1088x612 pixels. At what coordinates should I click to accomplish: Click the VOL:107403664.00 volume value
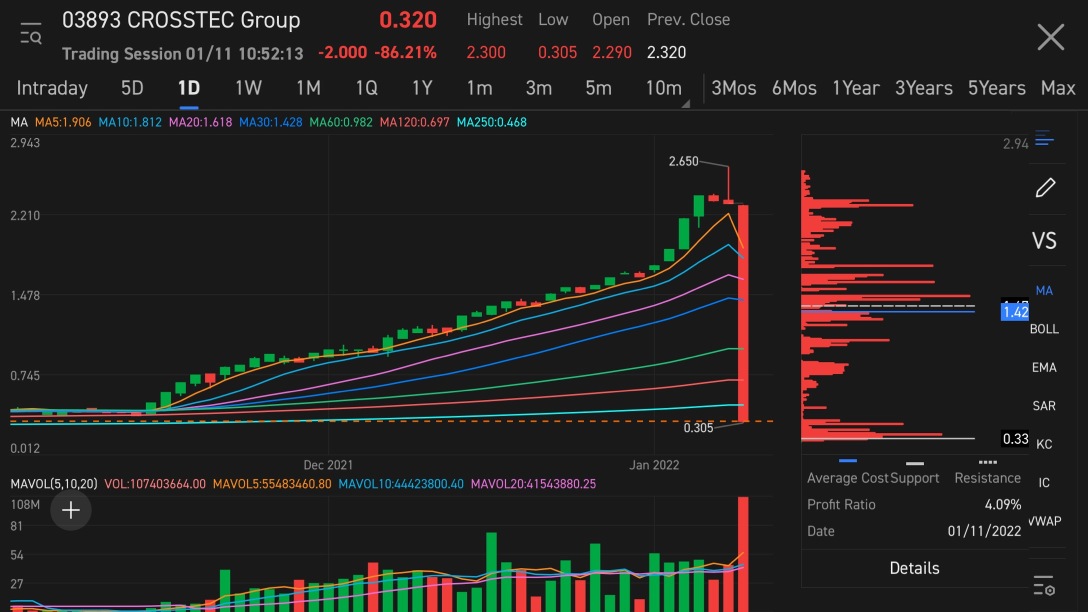(155, 484)
